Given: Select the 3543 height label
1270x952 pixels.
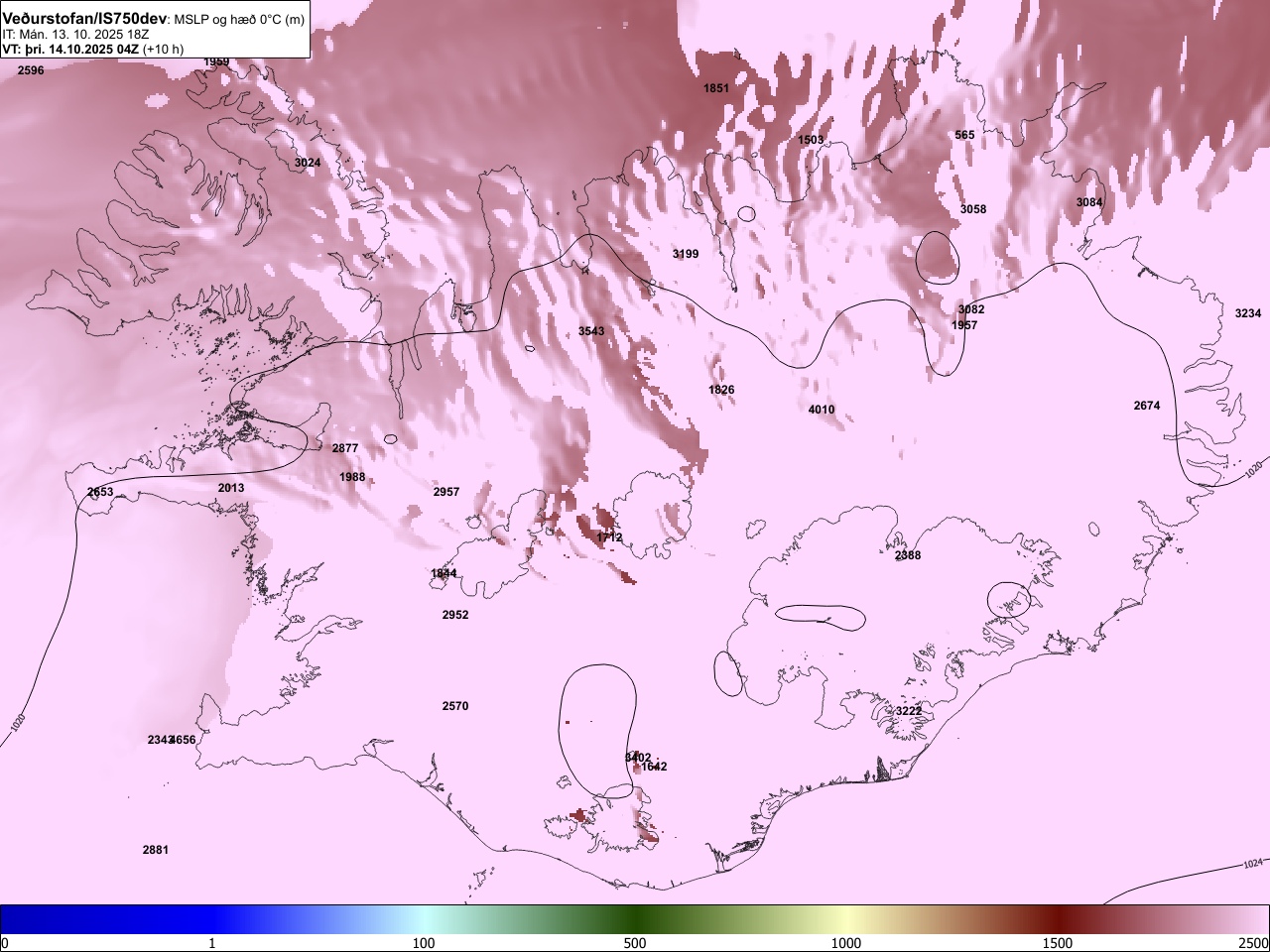Looking at the screenshot, I should tap(591, 331).
